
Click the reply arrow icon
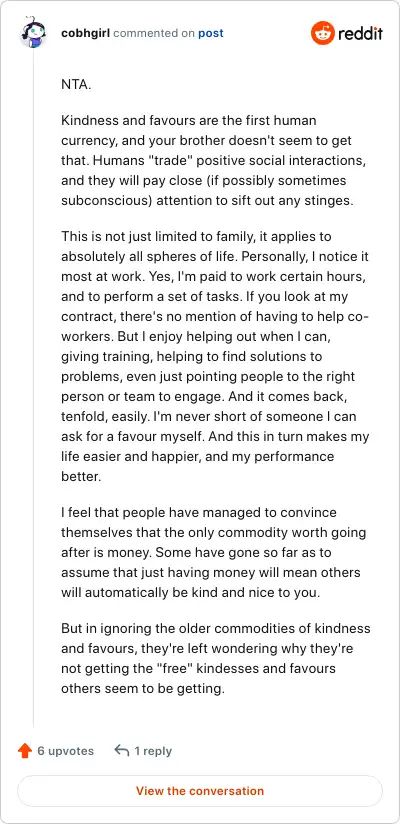point(121,750)
